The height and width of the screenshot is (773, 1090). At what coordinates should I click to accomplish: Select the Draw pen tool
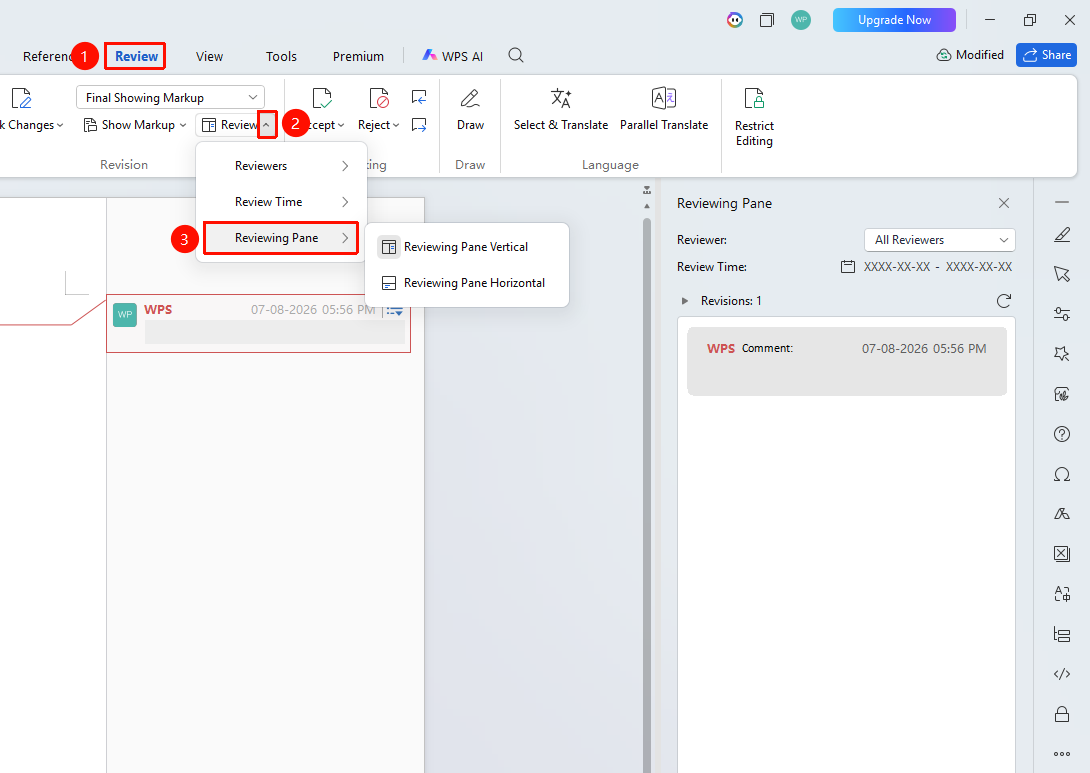pos(471,98)
